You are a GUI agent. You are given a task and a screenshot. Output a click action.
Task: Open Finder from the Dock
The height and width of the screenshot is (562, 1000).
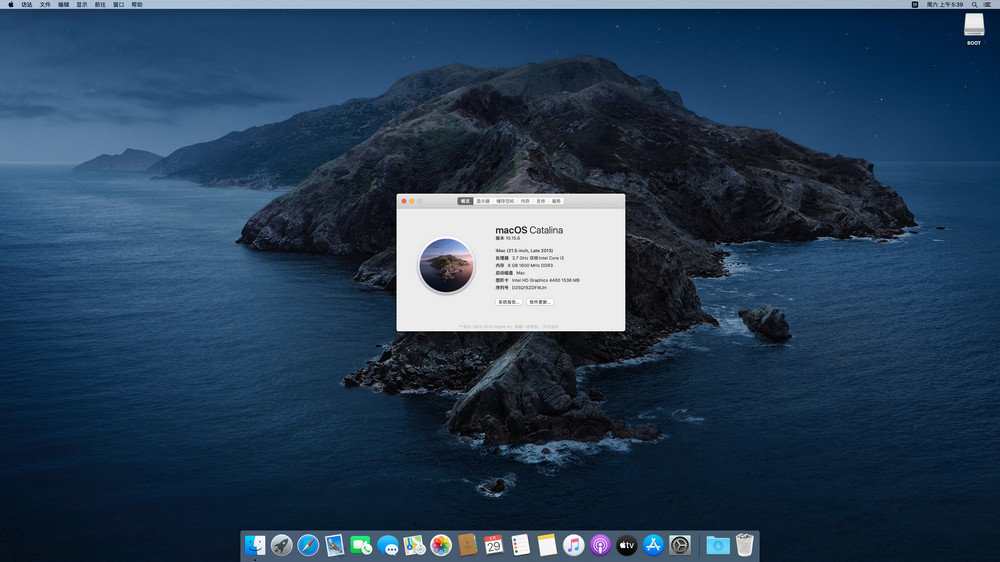point(255,545)
